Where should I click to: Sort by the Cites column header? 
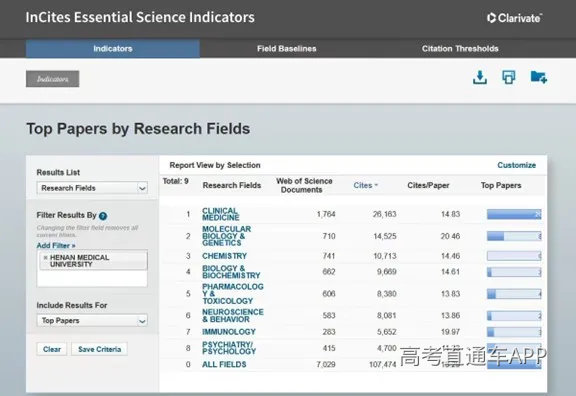365,186
